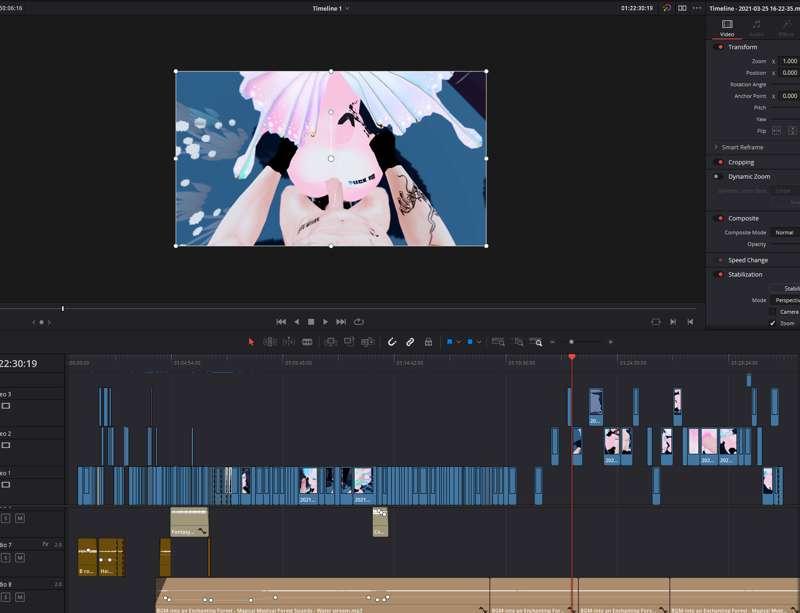Click the timeline zoom in plus button

(x=611, y=342)
